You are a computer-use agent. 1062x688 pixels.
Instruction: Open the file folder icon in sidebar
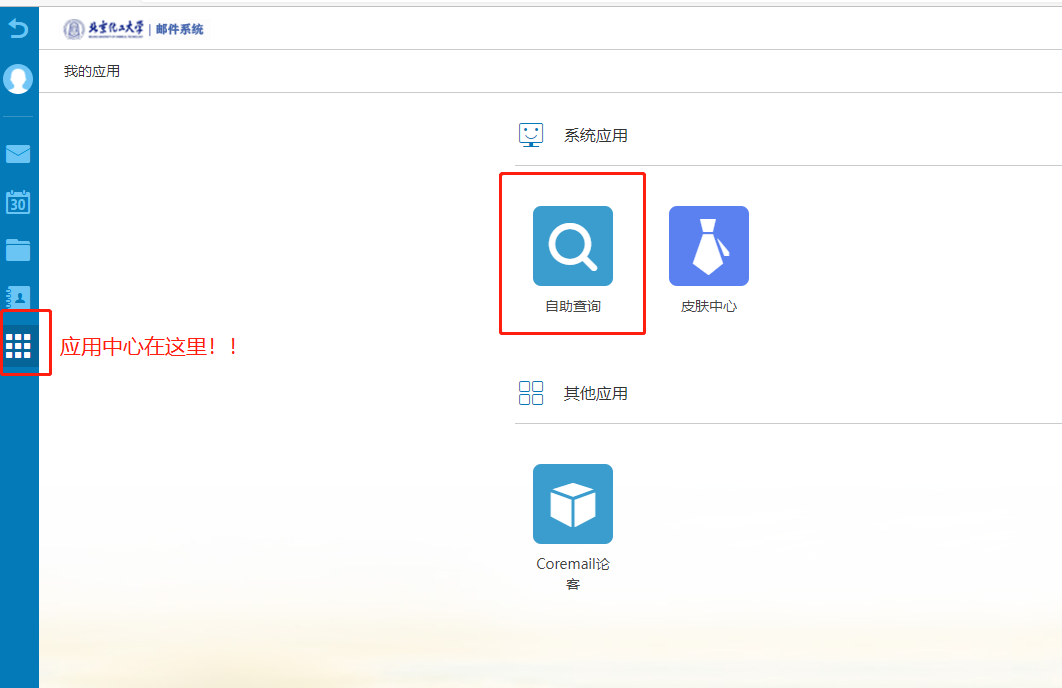18,250
